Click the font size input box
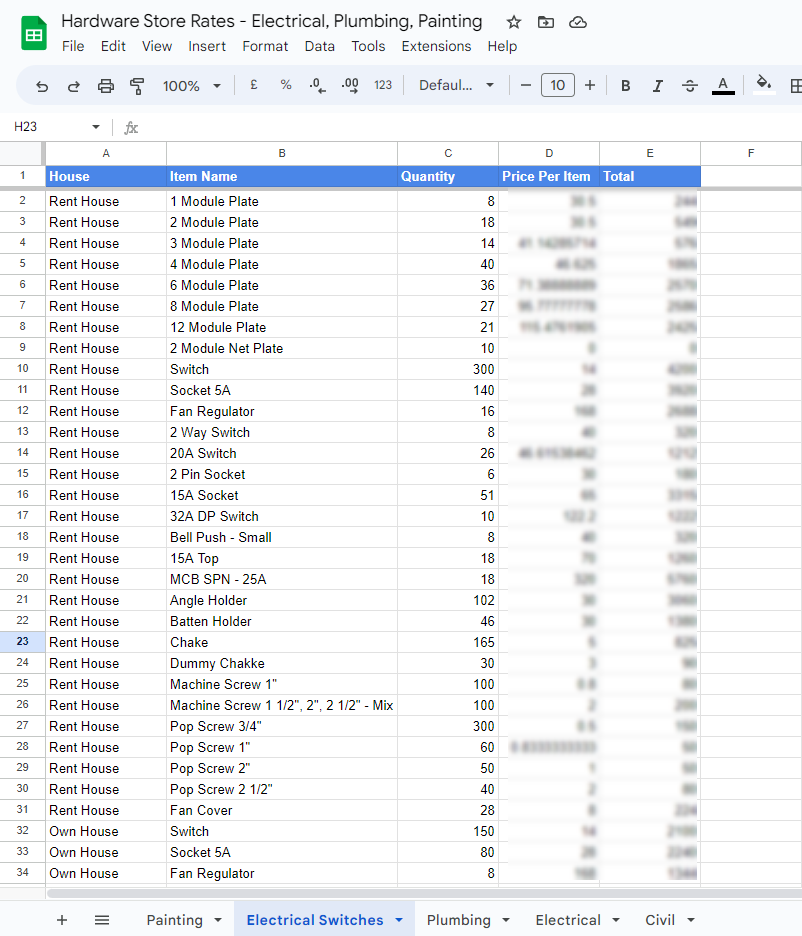This screenshot has height=936, width=802. (558, 86)
